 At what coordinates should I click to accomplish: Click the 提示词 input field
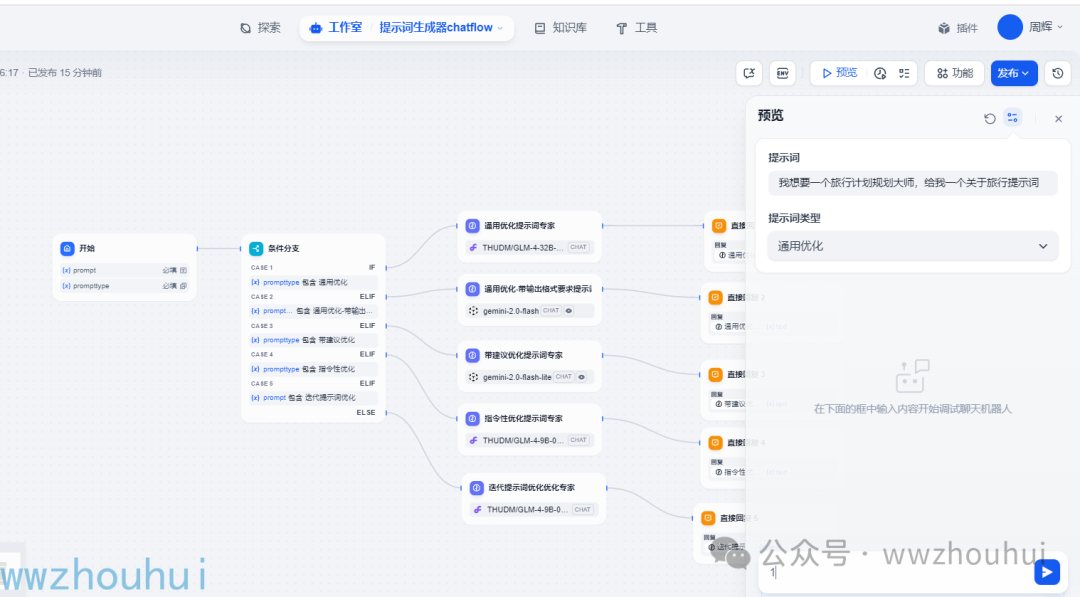click(x=913, y=182)
